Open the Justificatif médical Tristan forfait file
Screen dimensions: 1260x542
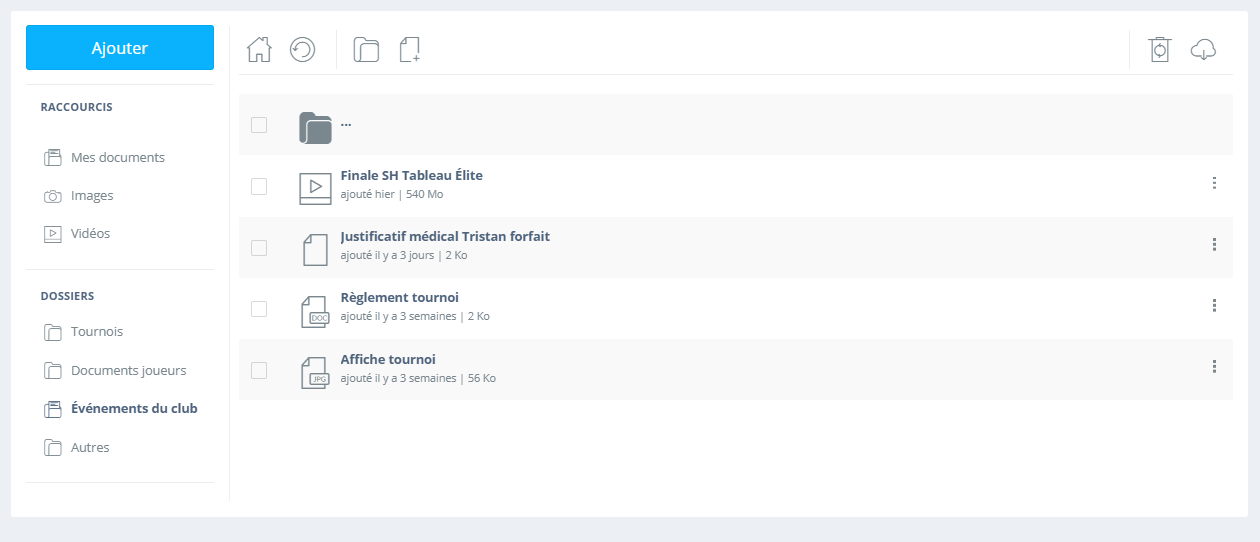tap(445, 237)
